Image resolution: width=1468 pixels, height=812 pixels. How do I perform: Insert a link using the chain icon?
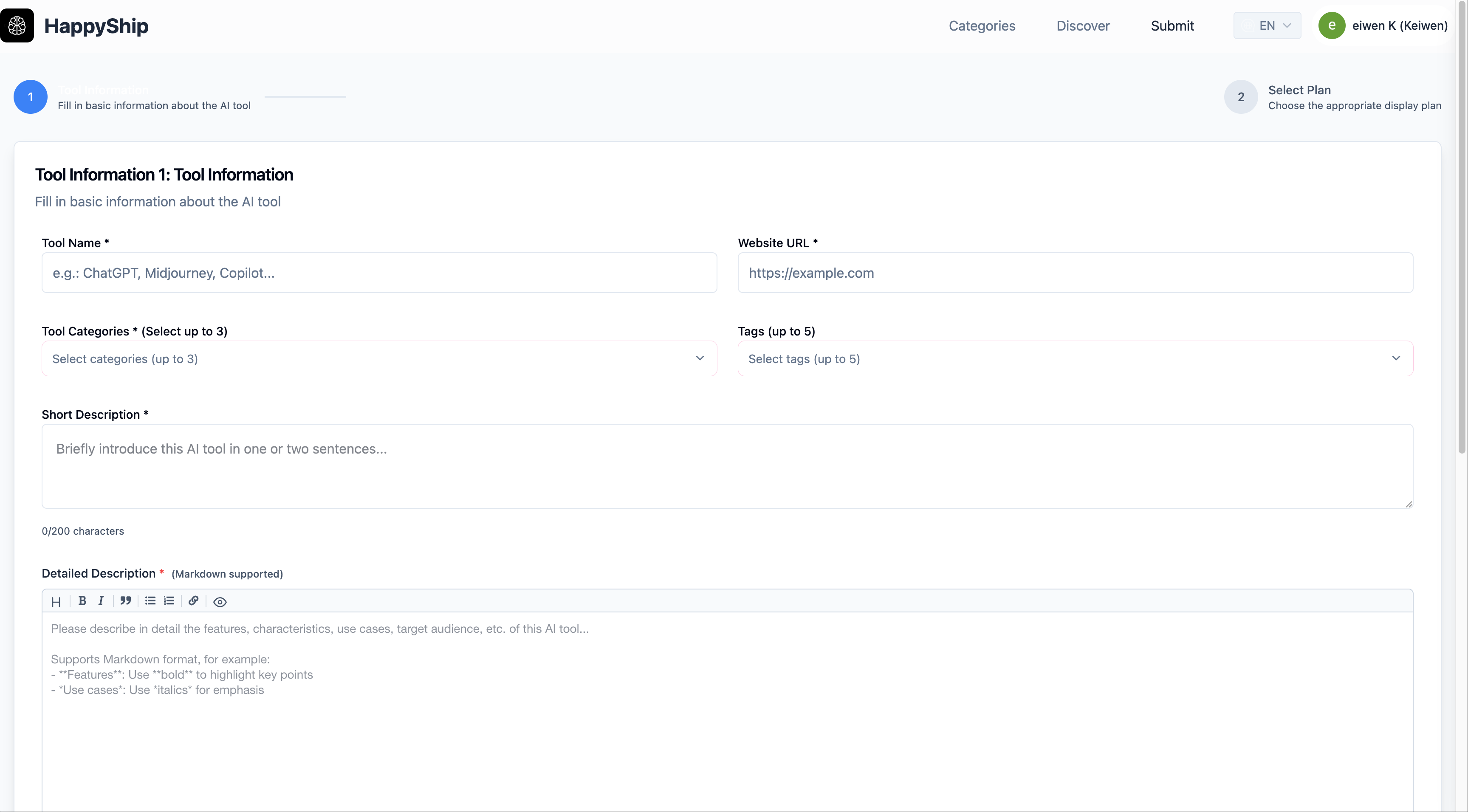coord(194,601)
